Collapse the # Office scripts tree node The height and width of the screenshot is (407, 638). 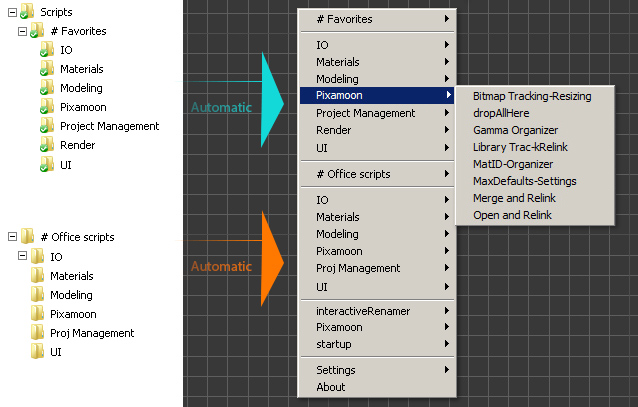(x=10, y=237)
